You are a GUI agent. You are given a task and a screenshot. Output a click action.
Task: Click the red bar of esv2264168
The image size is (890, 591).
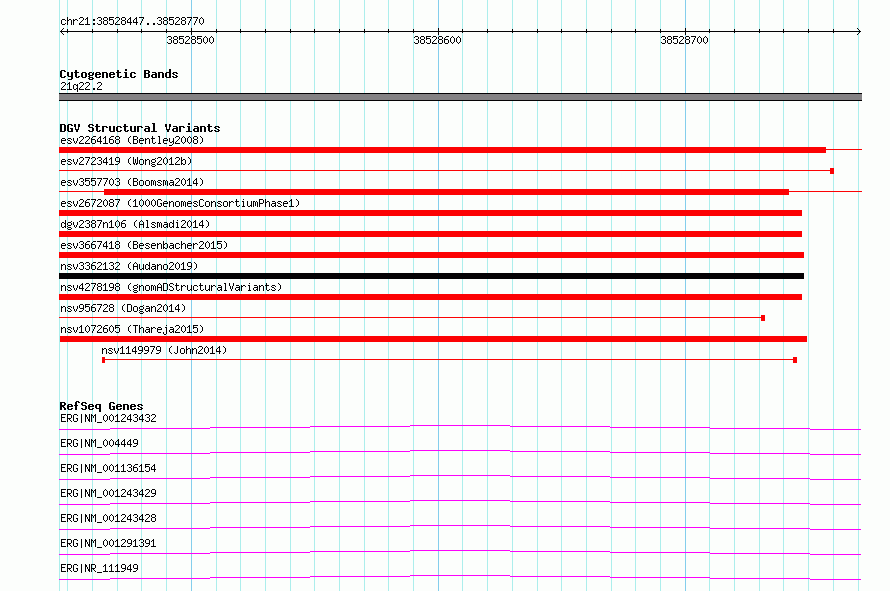(443, 150)
